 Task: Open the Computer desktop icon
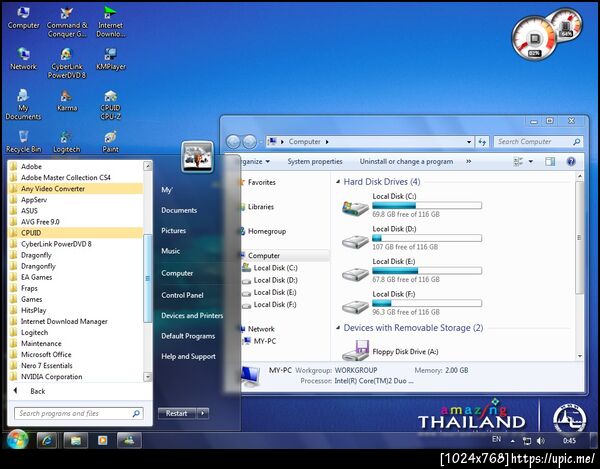coord(23,18)
